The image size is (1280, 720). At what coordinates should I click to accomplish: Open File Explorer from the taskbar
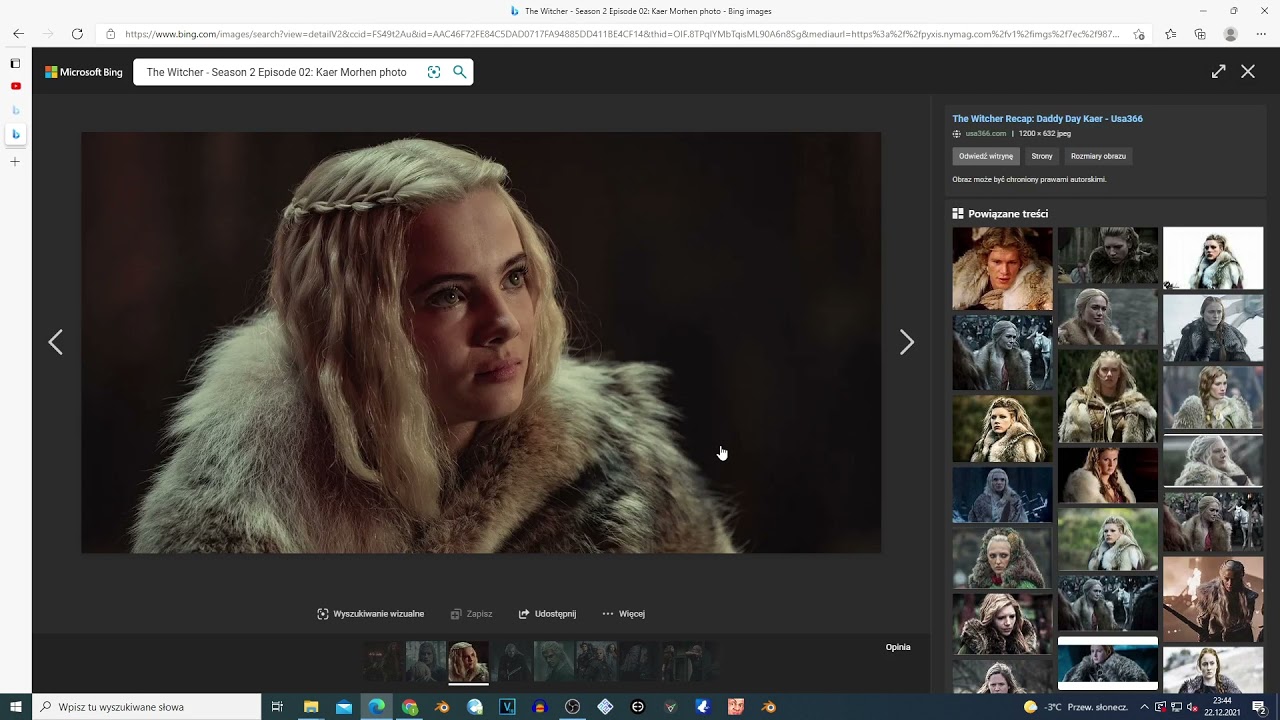pyautogui.click(x=311, y=707)
